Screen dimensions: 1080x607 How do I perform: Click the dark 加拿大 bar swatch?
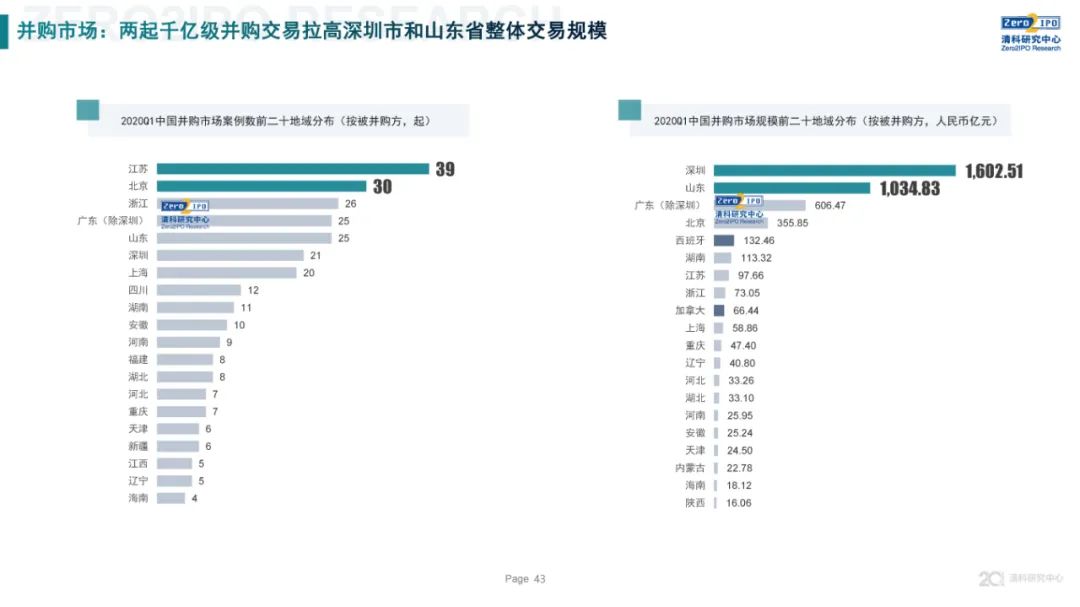click(719, 311)
